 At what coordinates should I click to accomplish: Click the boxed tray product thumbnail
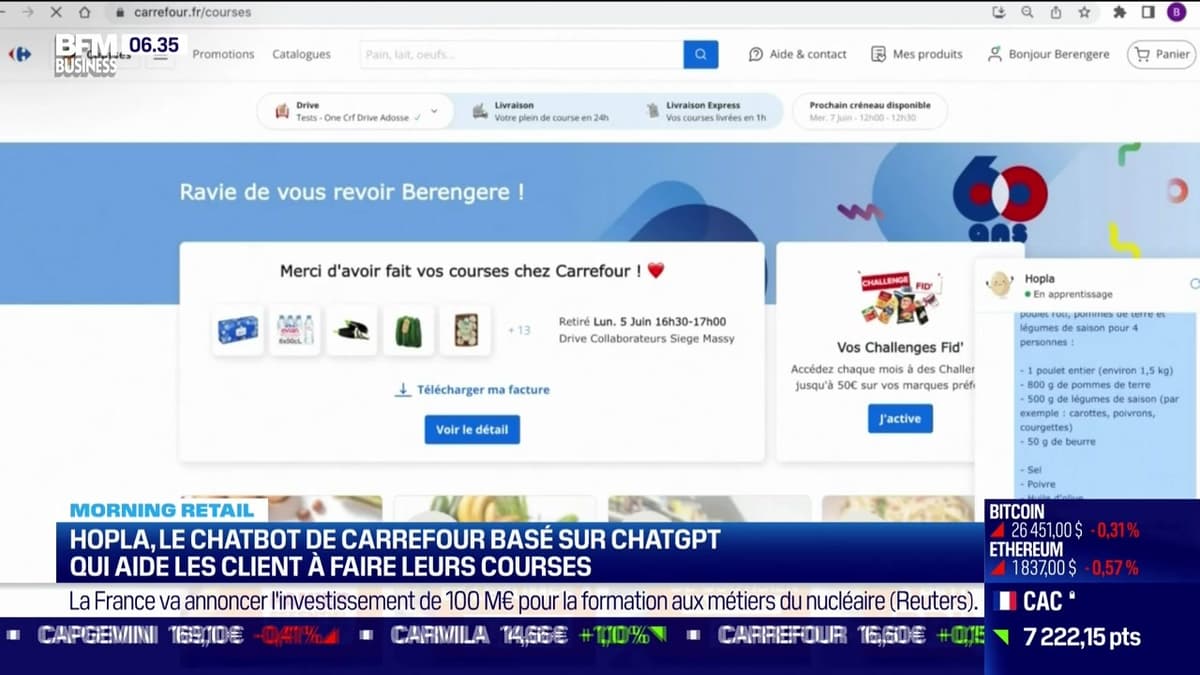[x=465, y=330]
